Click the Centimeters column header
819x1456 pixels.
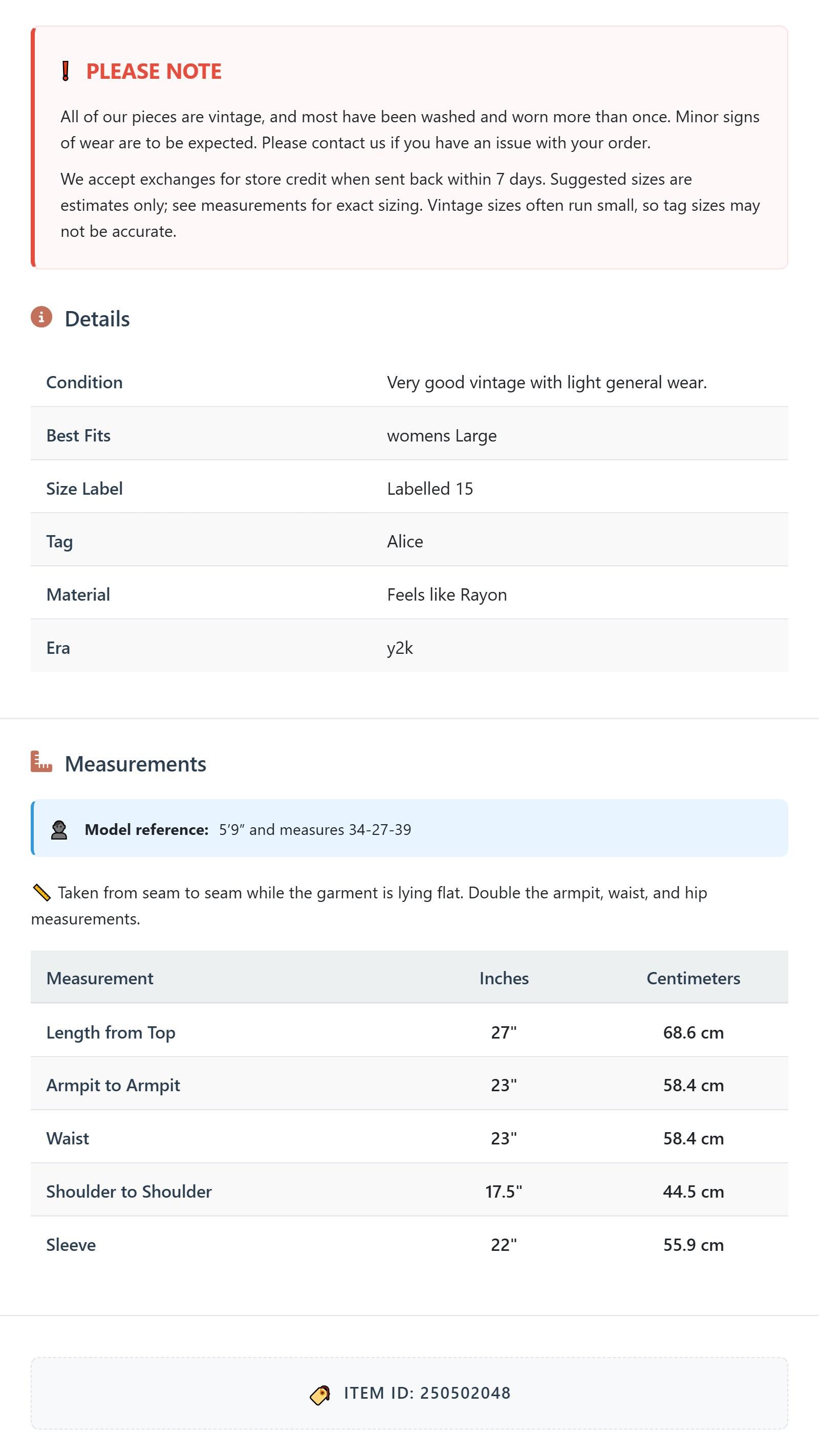694,978
